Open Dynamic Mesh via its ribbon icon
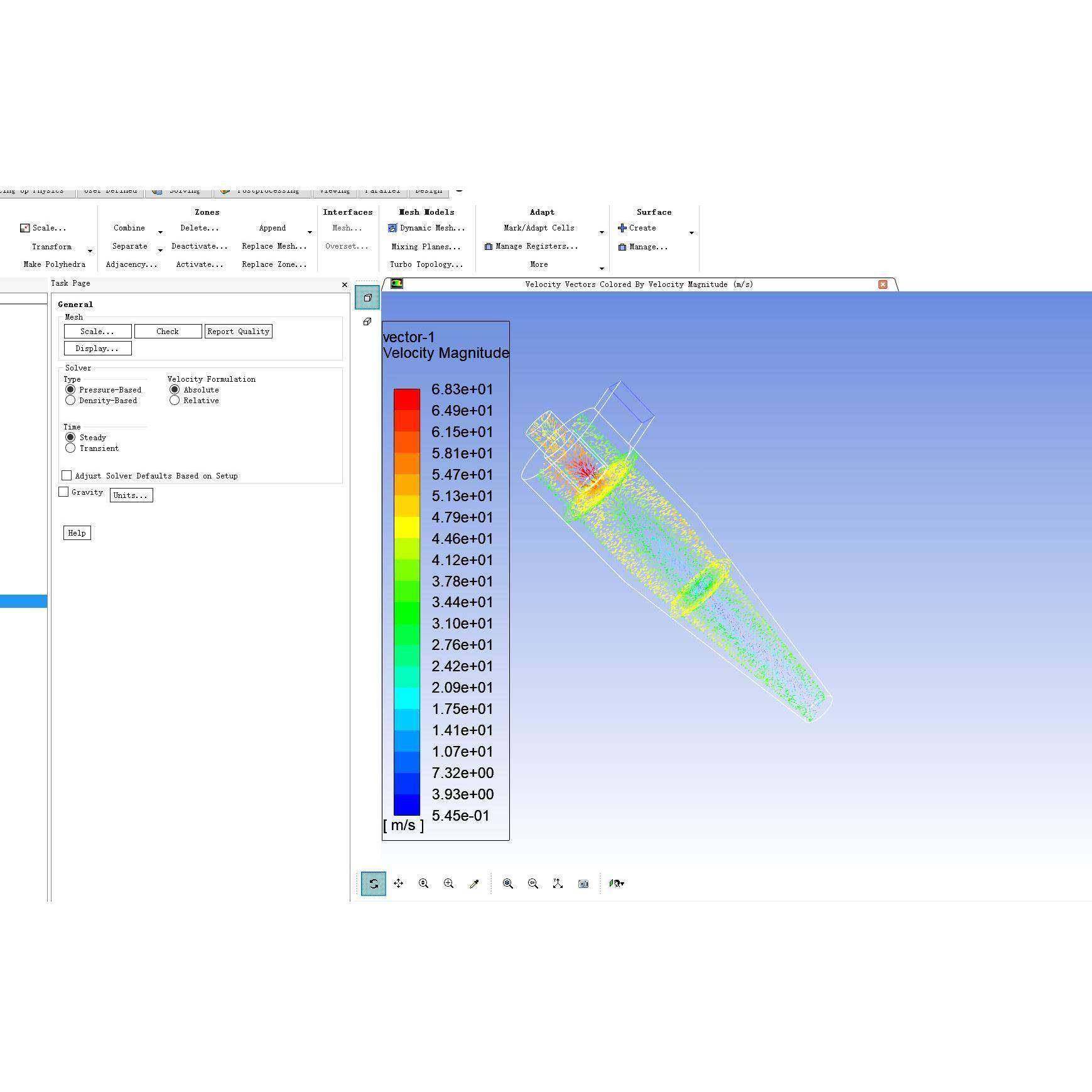This screenshot has height=1092, width=1092. click(392, 228)
